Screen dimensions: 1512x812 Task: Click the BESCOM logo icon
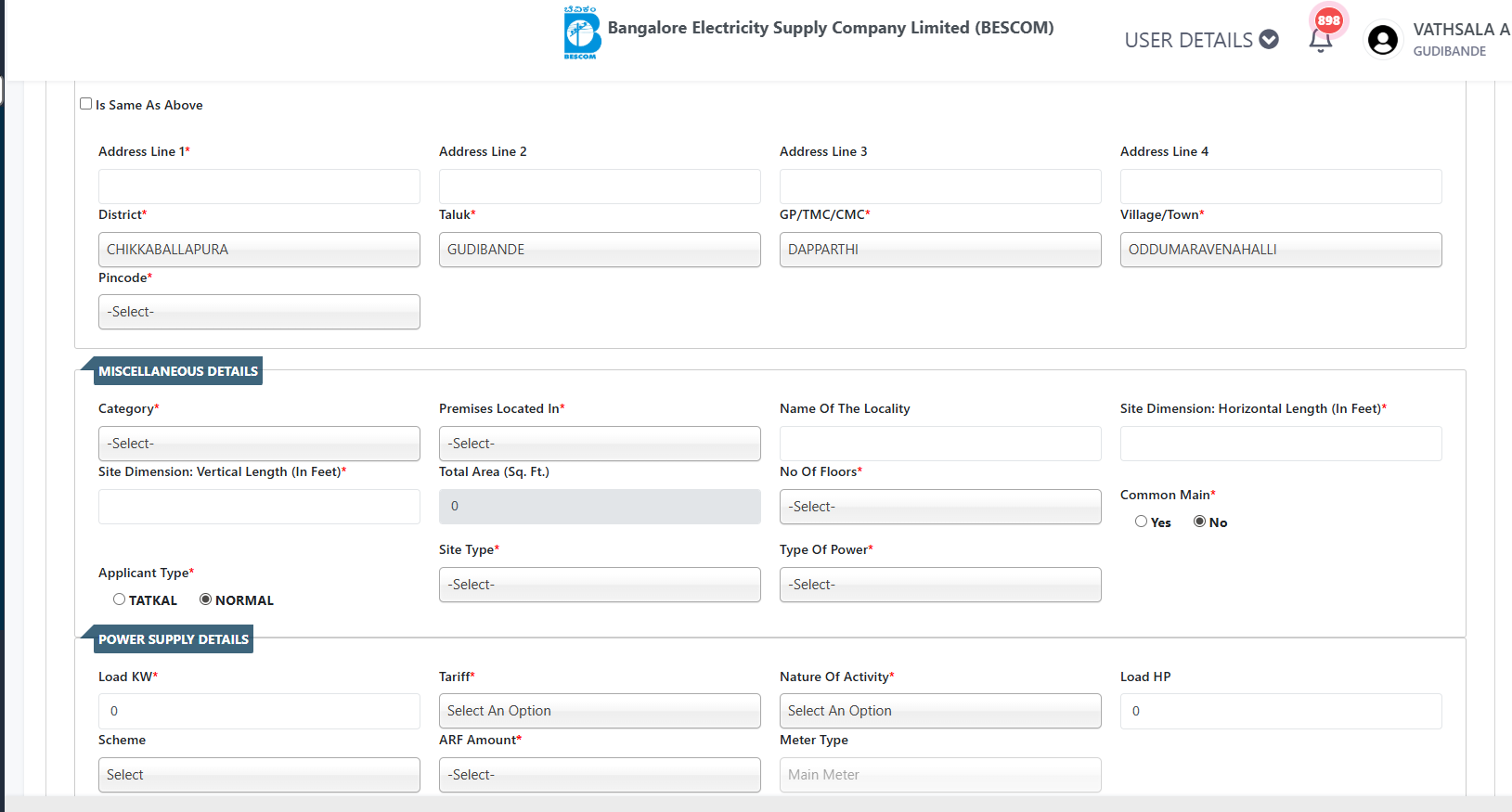(x=582, y=33)
